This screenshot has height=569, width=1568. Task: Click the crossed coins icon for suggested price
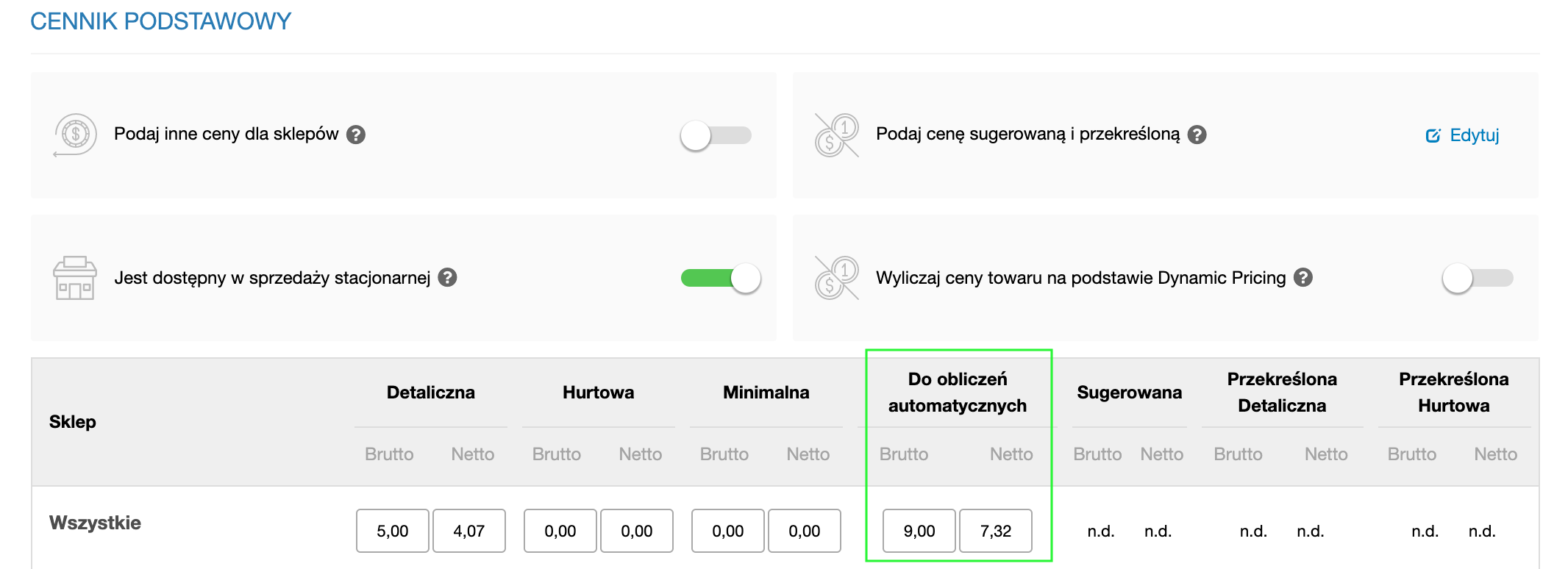pos(837,135)
